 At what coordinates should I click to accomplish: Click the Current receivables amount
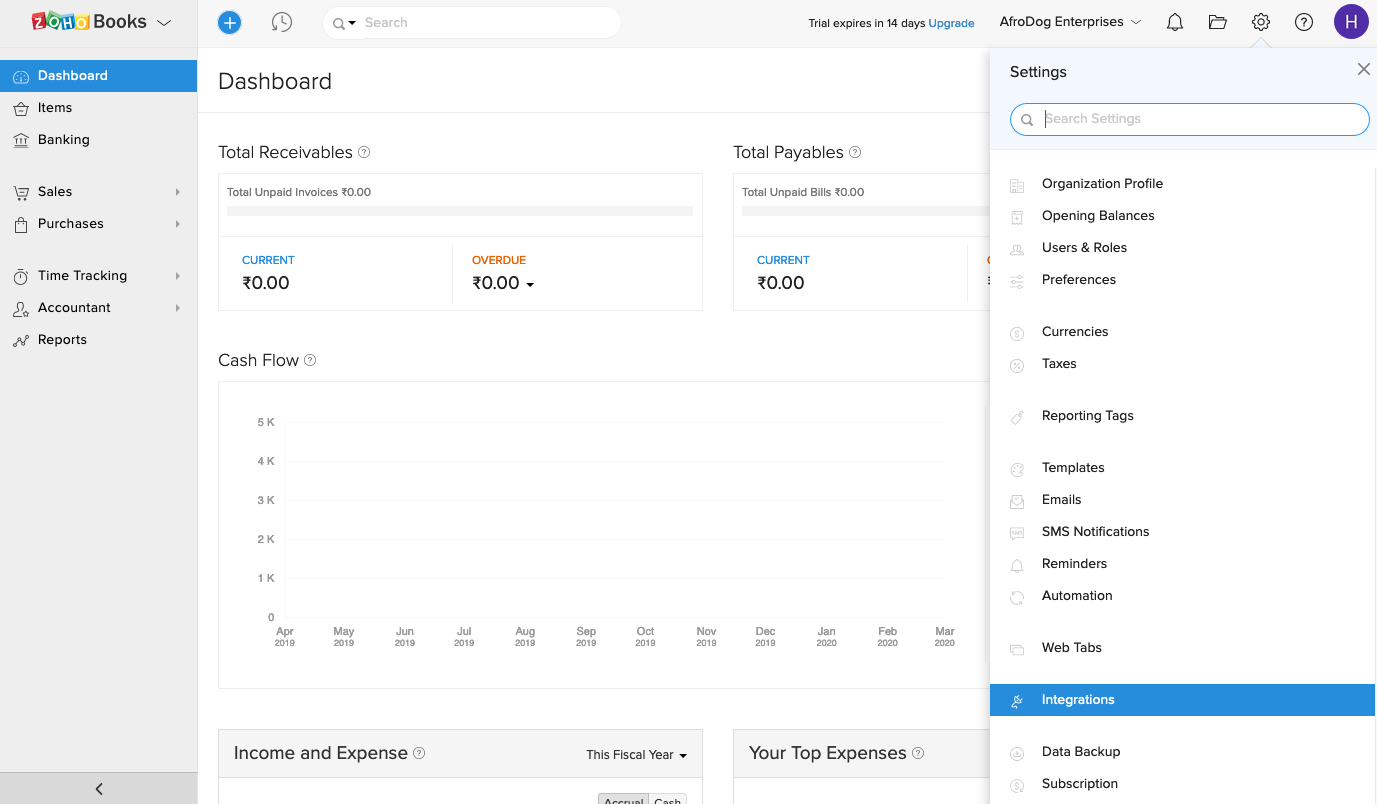[266, 283]
